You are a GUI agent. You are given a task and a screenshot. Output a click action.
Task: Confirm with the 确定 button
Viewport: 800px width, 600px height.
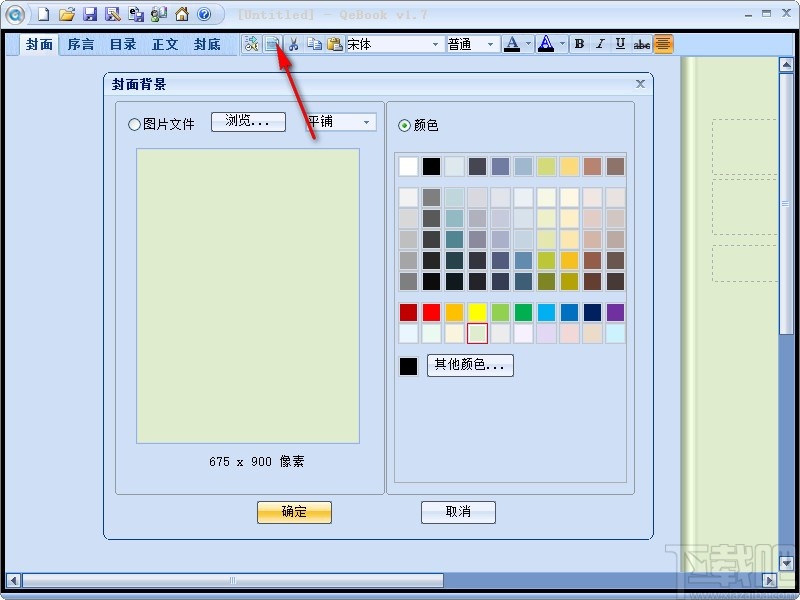click(294, 512)
